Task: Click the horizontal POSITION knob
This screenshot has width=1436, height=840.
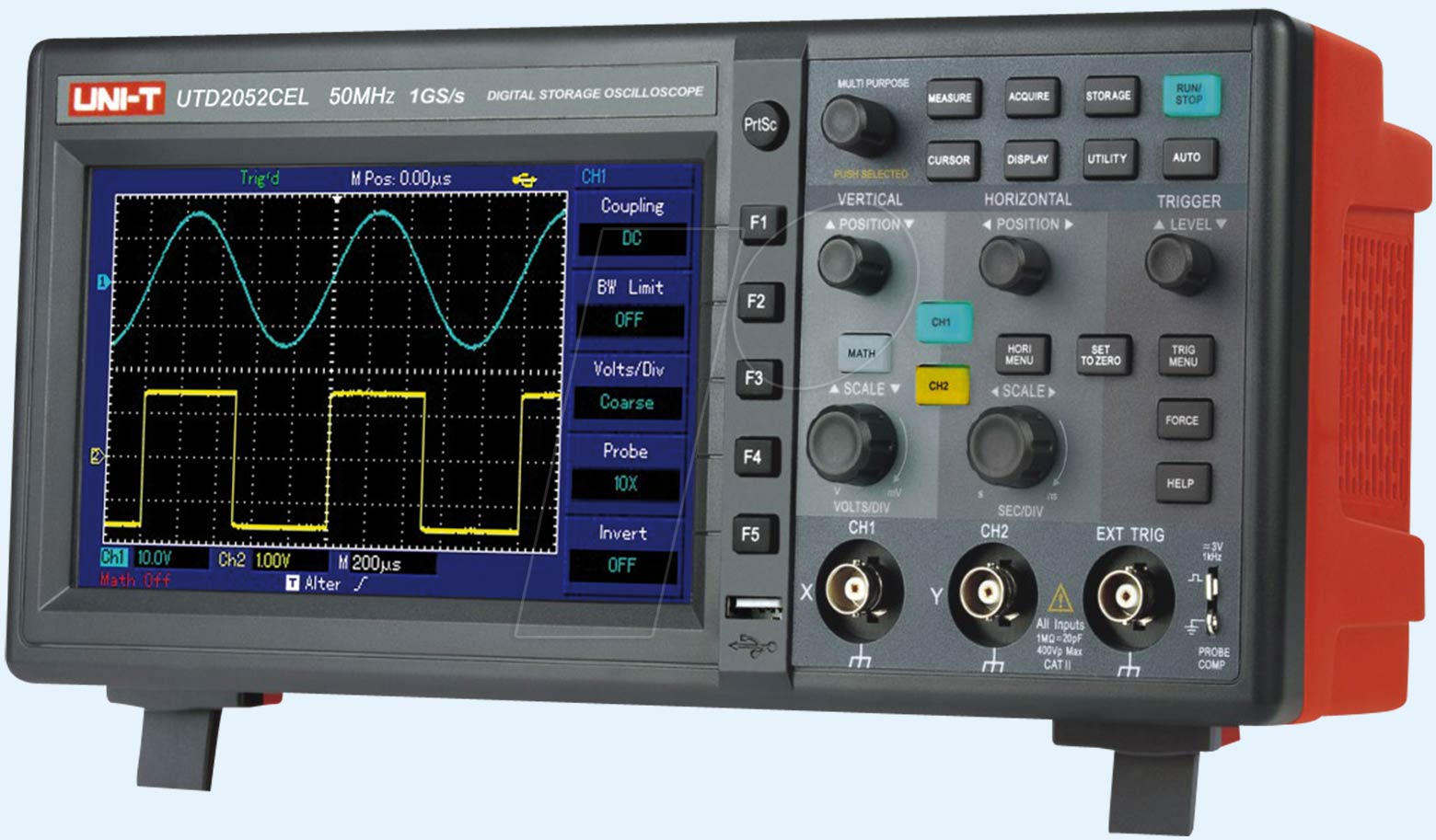Action: click(x=1014, y=265)
